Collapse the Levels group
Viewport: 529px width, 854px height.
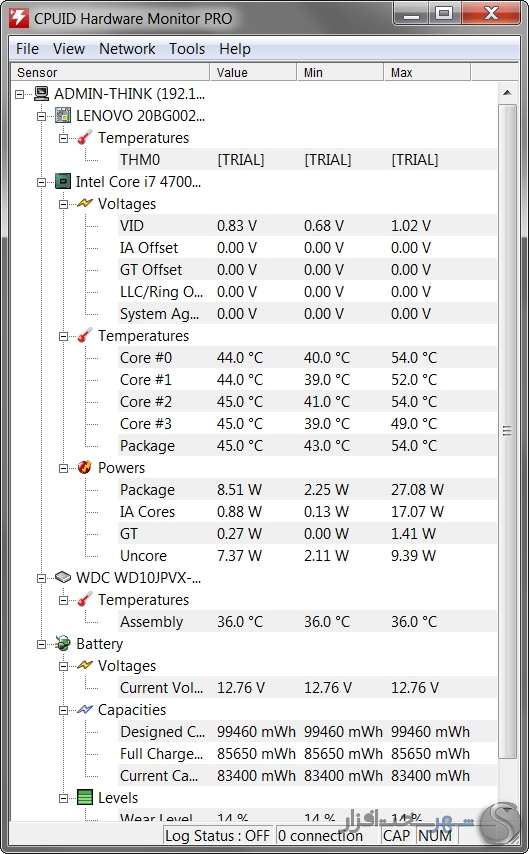click(x=64, y=798)
